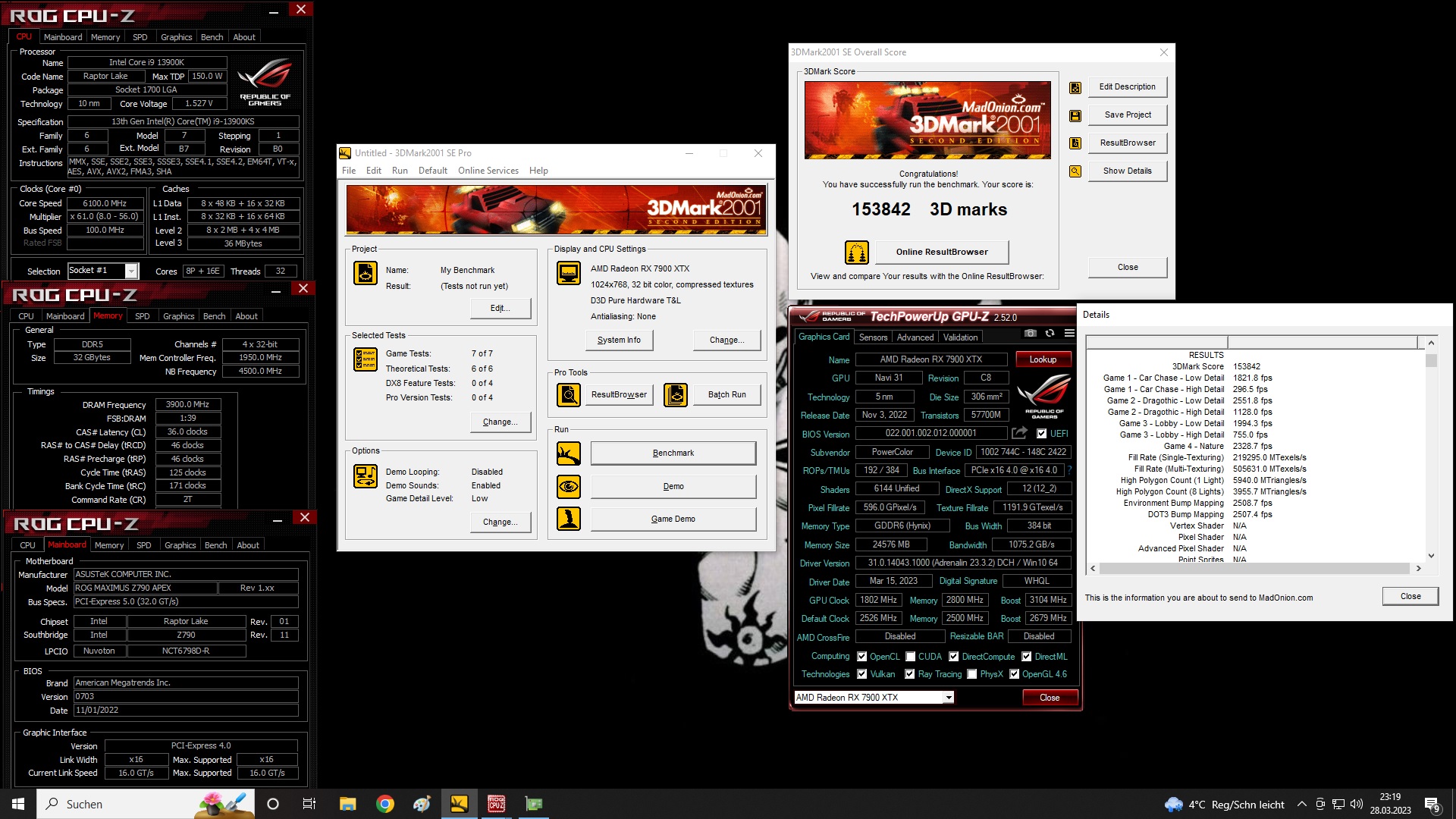Switch to Sensors tab in GPU-Z

873,337
